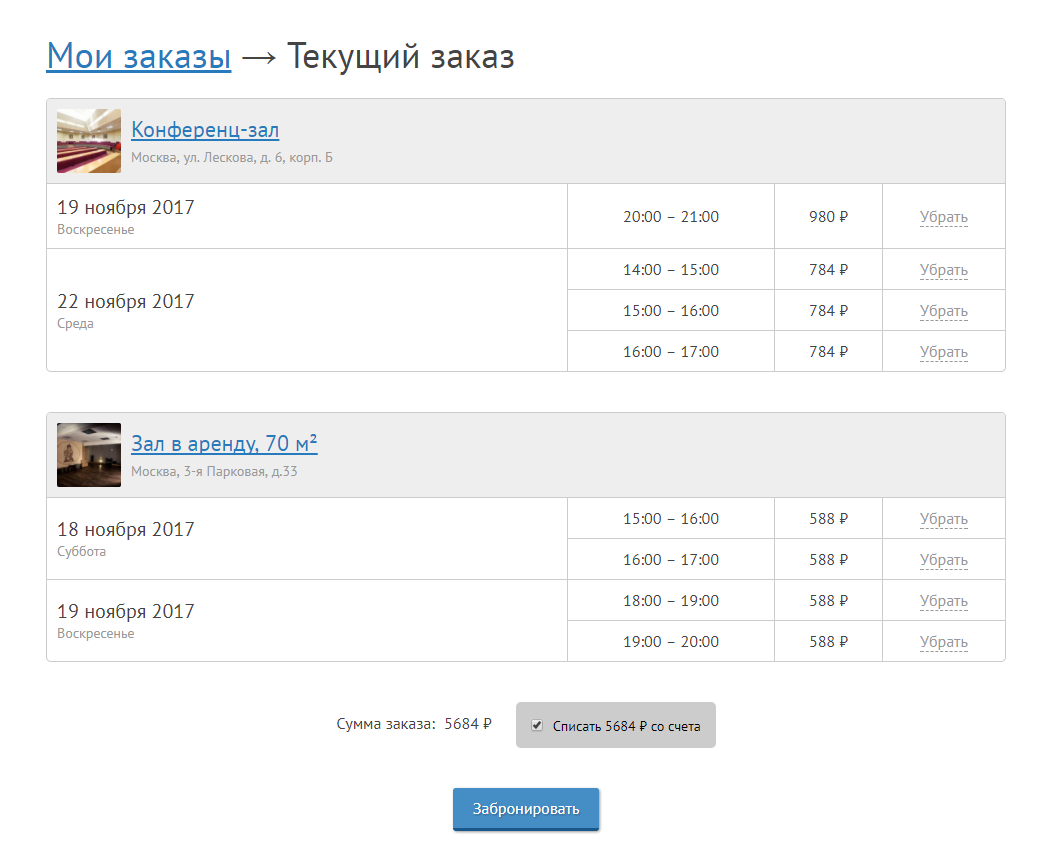Uncheck "Списать 5684 ₽ со счета" checkbox
This screenshot has height=864, width=1050.
pos(537,725)
